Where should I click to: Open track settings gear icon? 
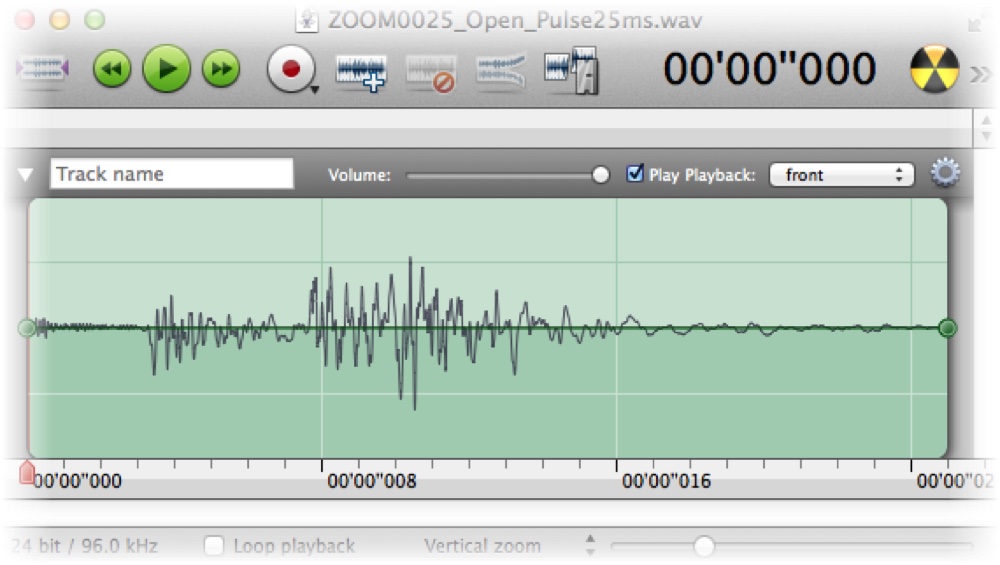pos(945,172)
